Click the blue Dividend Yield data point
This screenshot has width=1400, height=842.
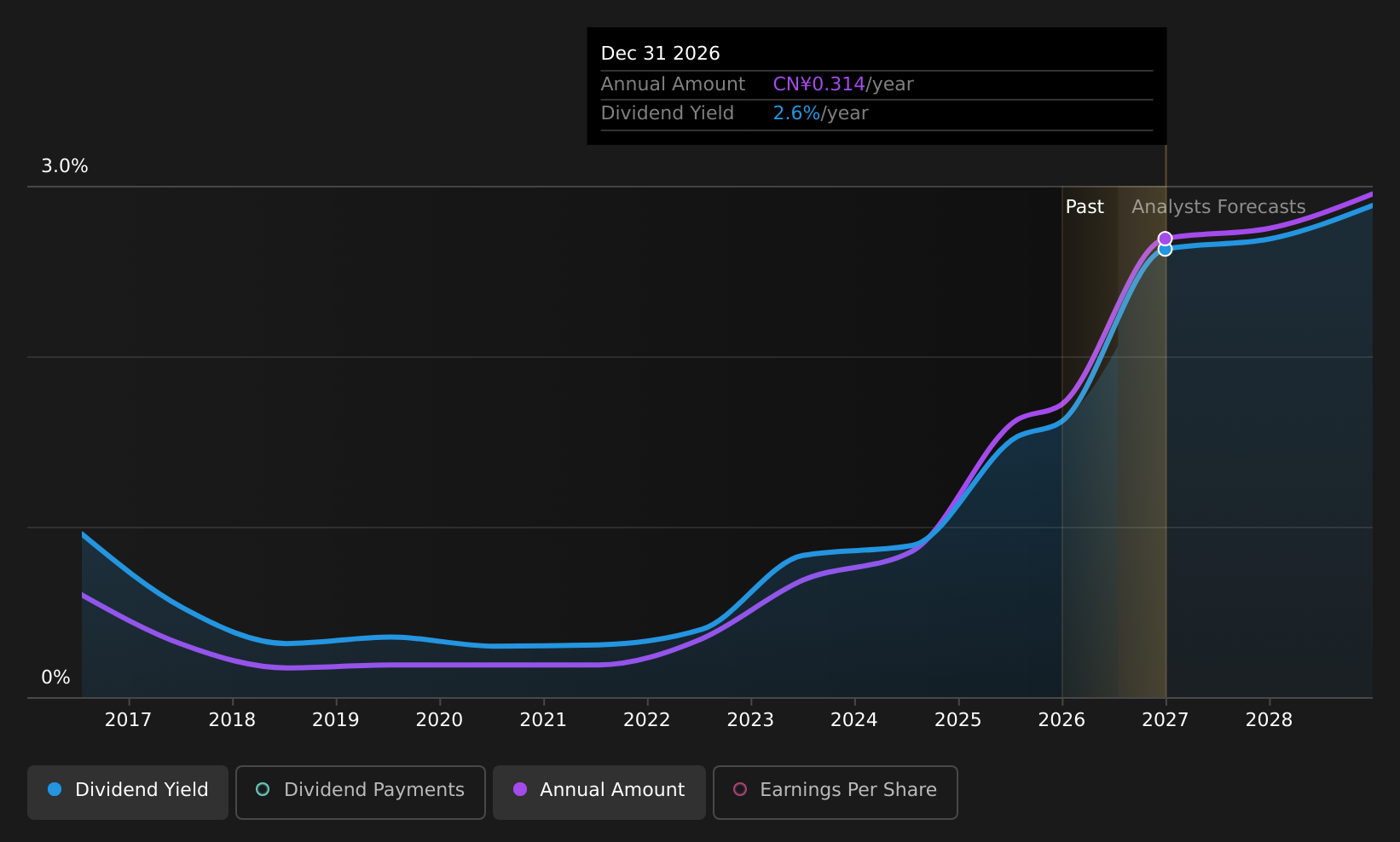tap(1165, 250)
